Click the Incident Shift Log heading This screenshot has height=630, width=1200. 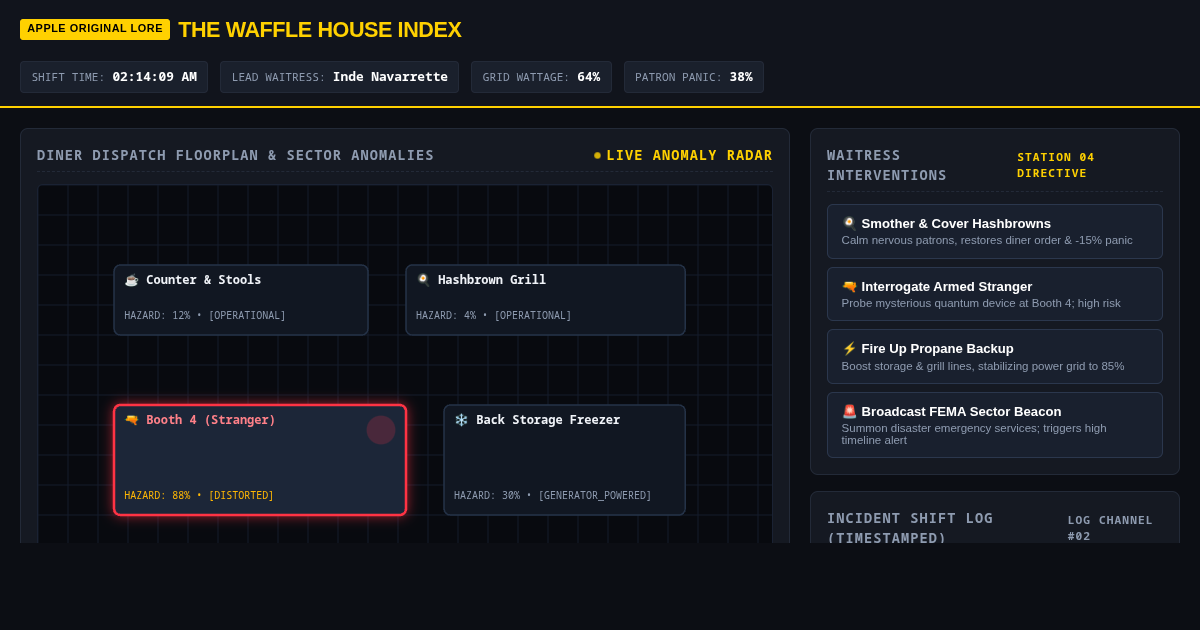(x=910, y=527)
